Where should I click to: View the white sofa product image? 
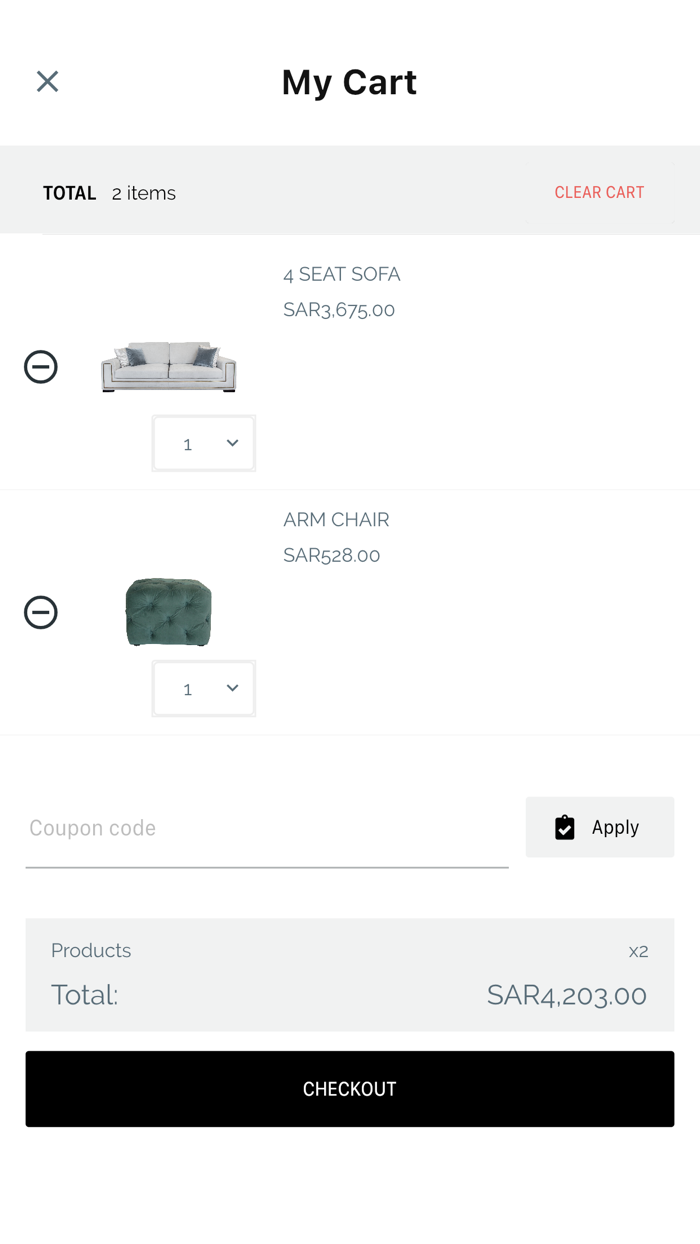point(168,367)
